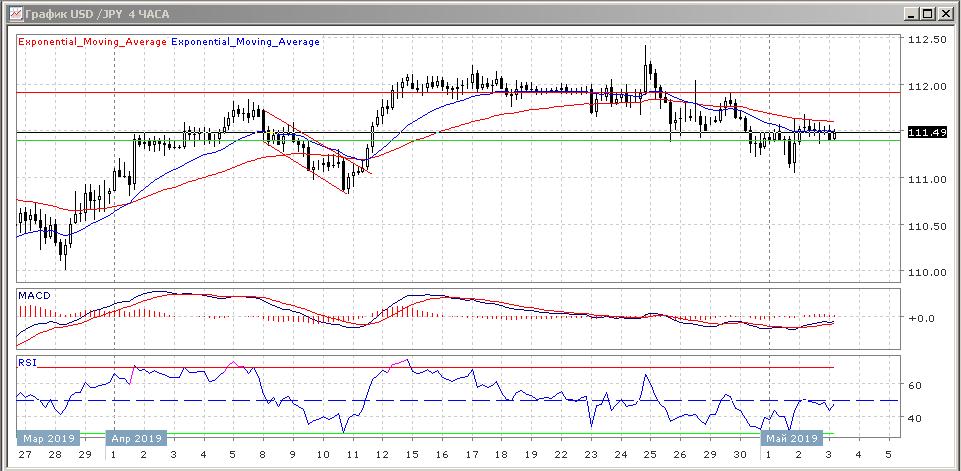The width and height of the screenshot is (961, 471).
Task: Maximize the USD/JPY chart window
Action: [928, 13]
